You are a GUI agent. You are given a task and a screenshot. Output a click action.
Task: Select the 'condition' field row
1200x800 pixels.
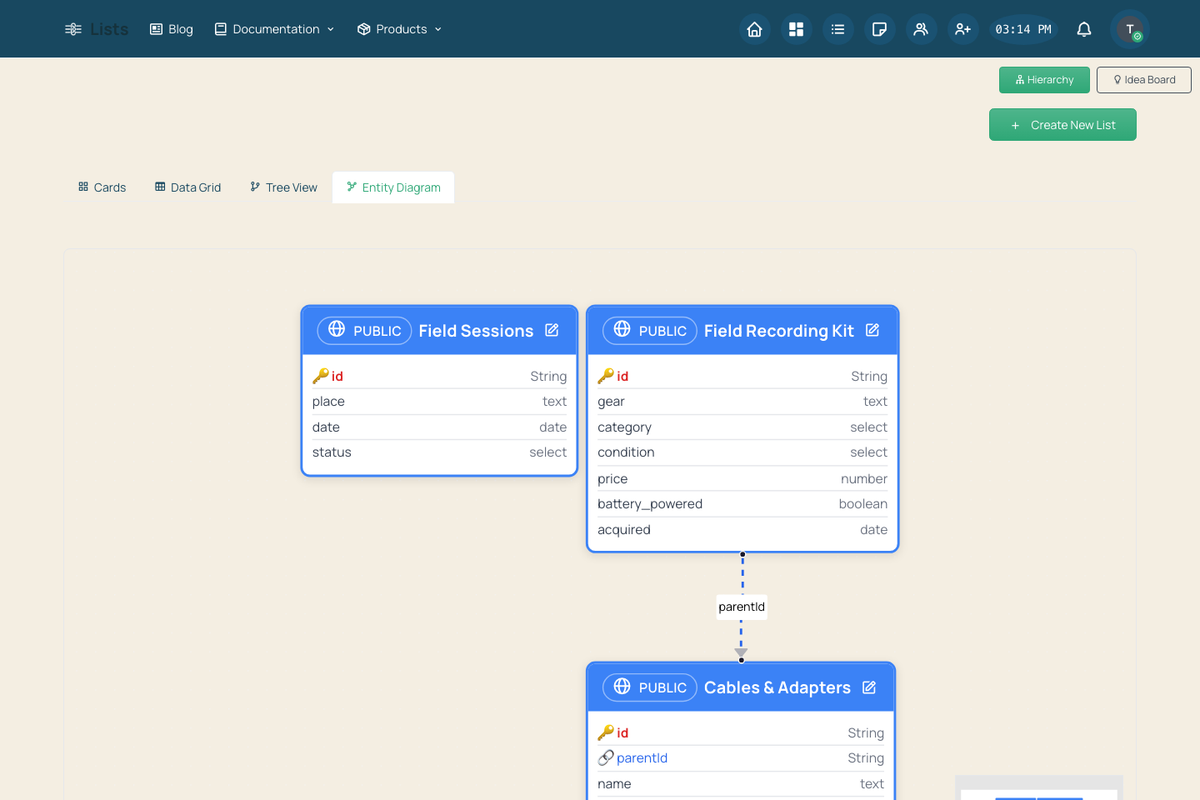tap(742, 453)
